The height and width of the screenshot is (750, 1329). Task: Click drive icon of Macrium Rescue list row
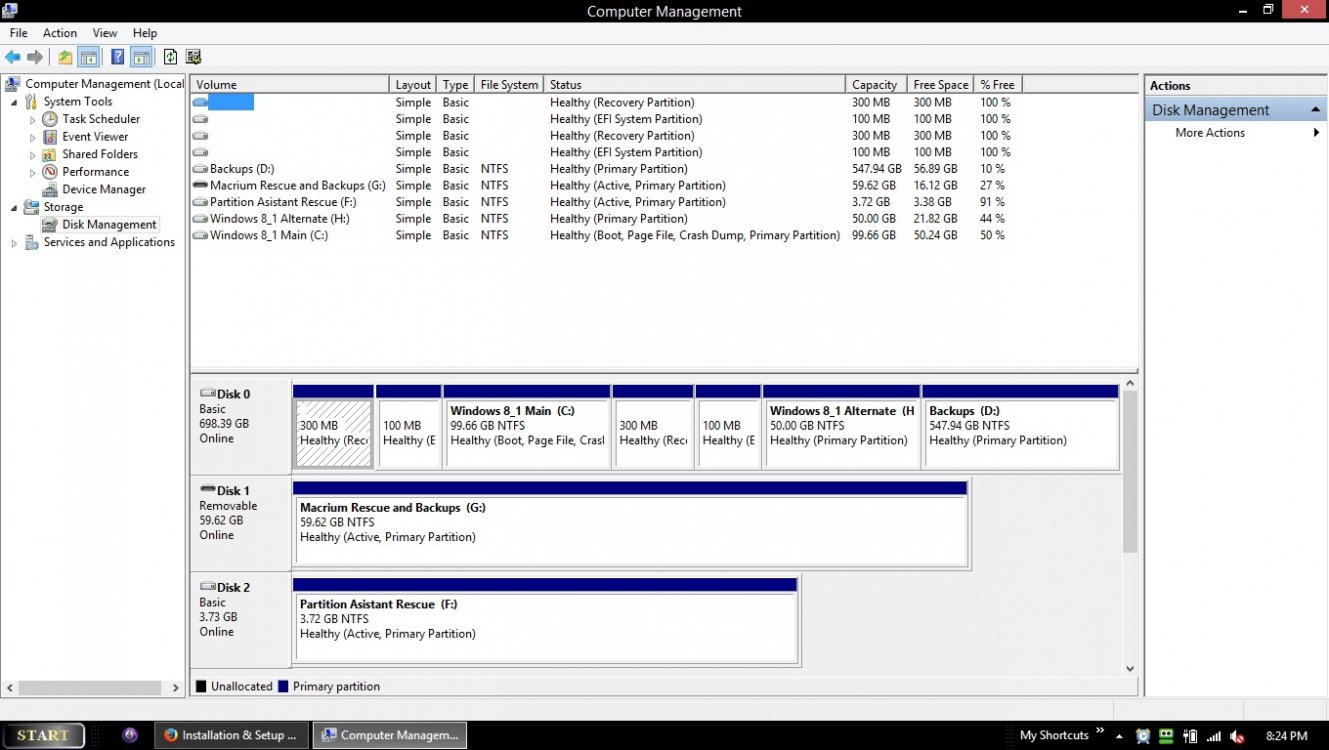tap(200, 186)
